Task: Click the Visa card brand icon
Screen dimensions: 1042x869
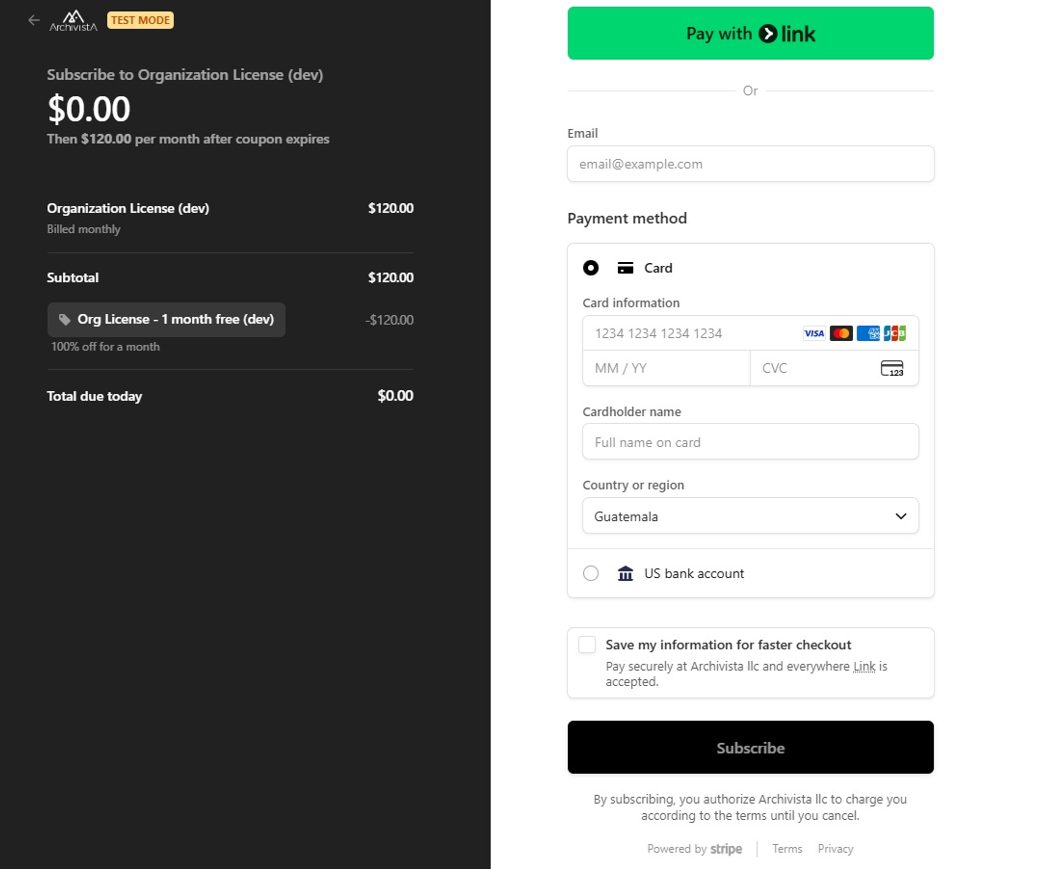Action: pyautogui.click(x=814, y=333)
